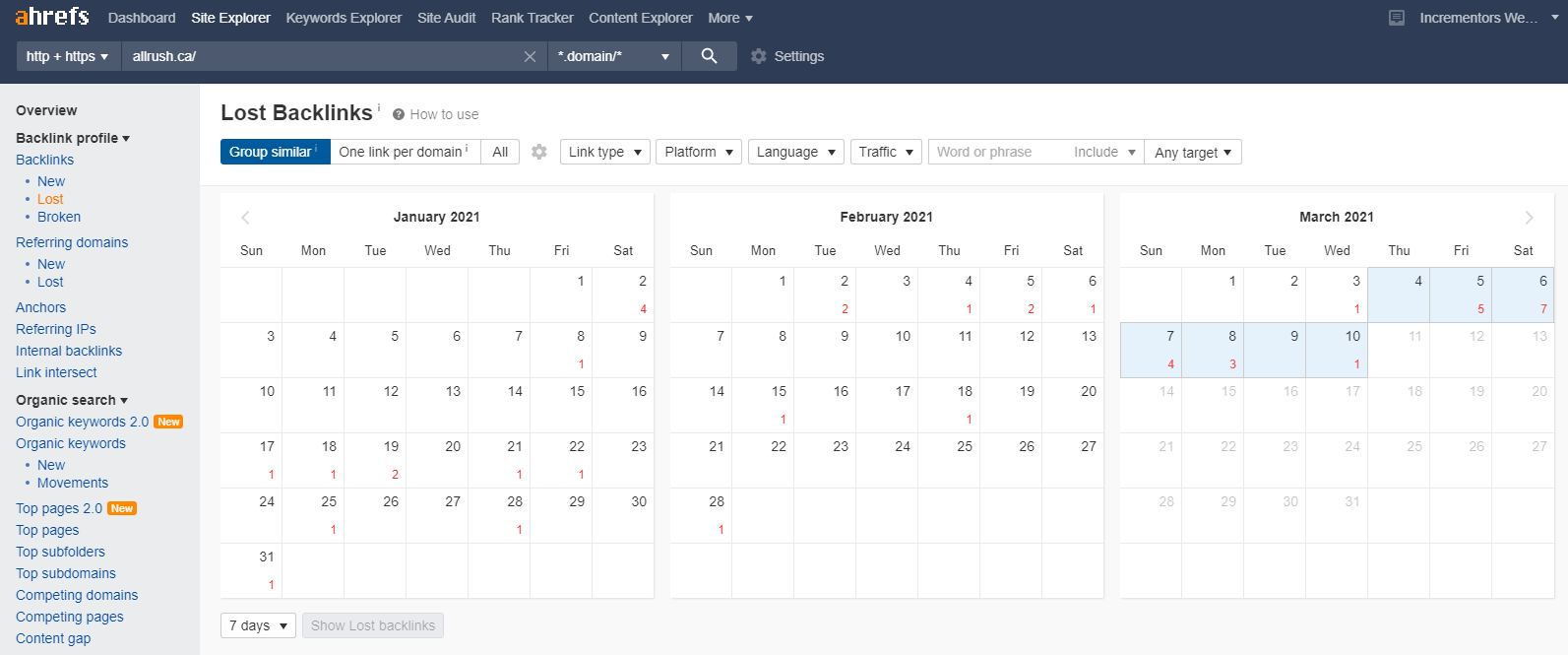Open Top subdomains in sidebar

click(x=66, y=573)
